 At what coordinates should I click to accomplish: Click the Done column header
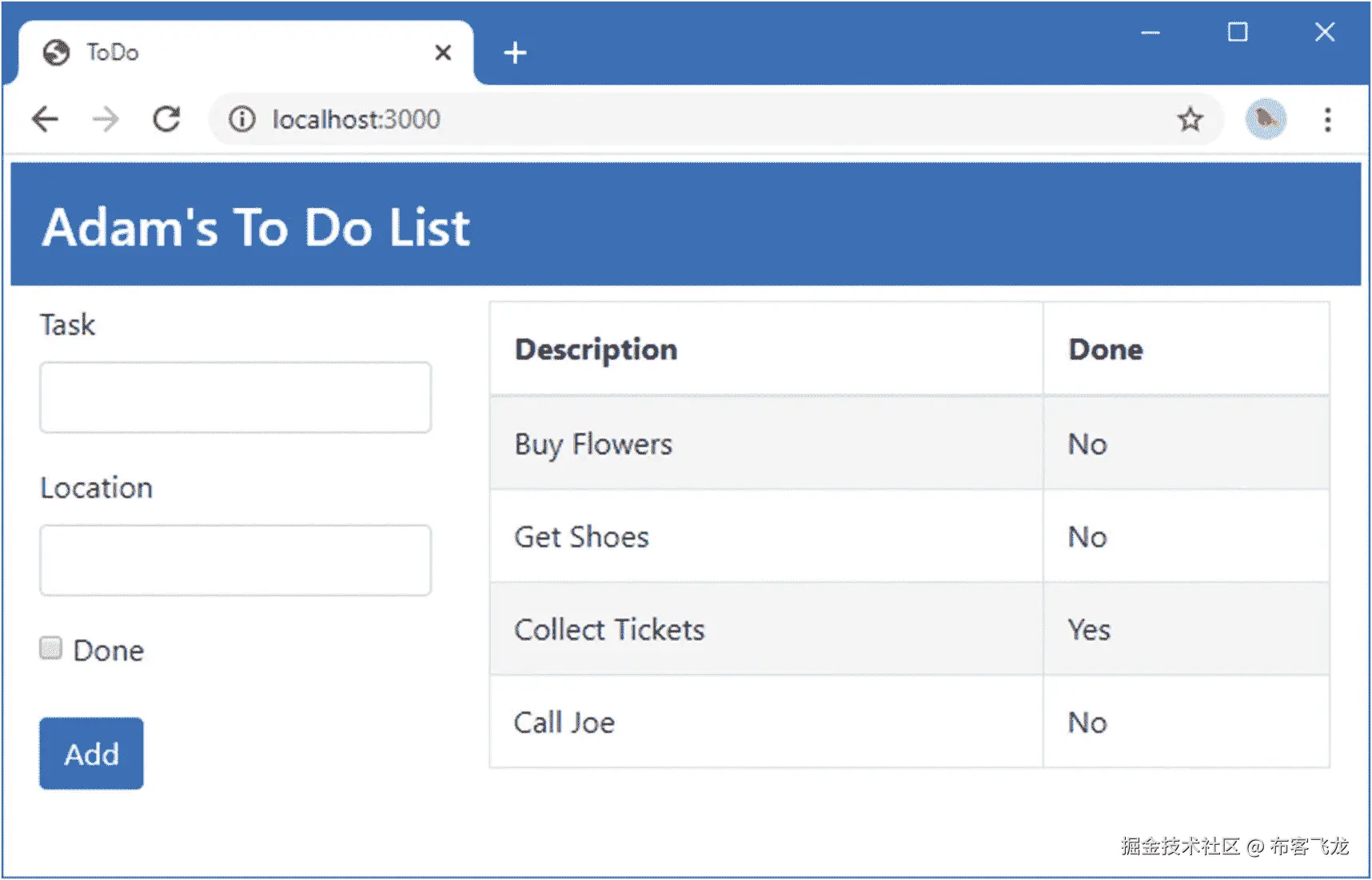pyautogui.click(x=1106, y=349)
